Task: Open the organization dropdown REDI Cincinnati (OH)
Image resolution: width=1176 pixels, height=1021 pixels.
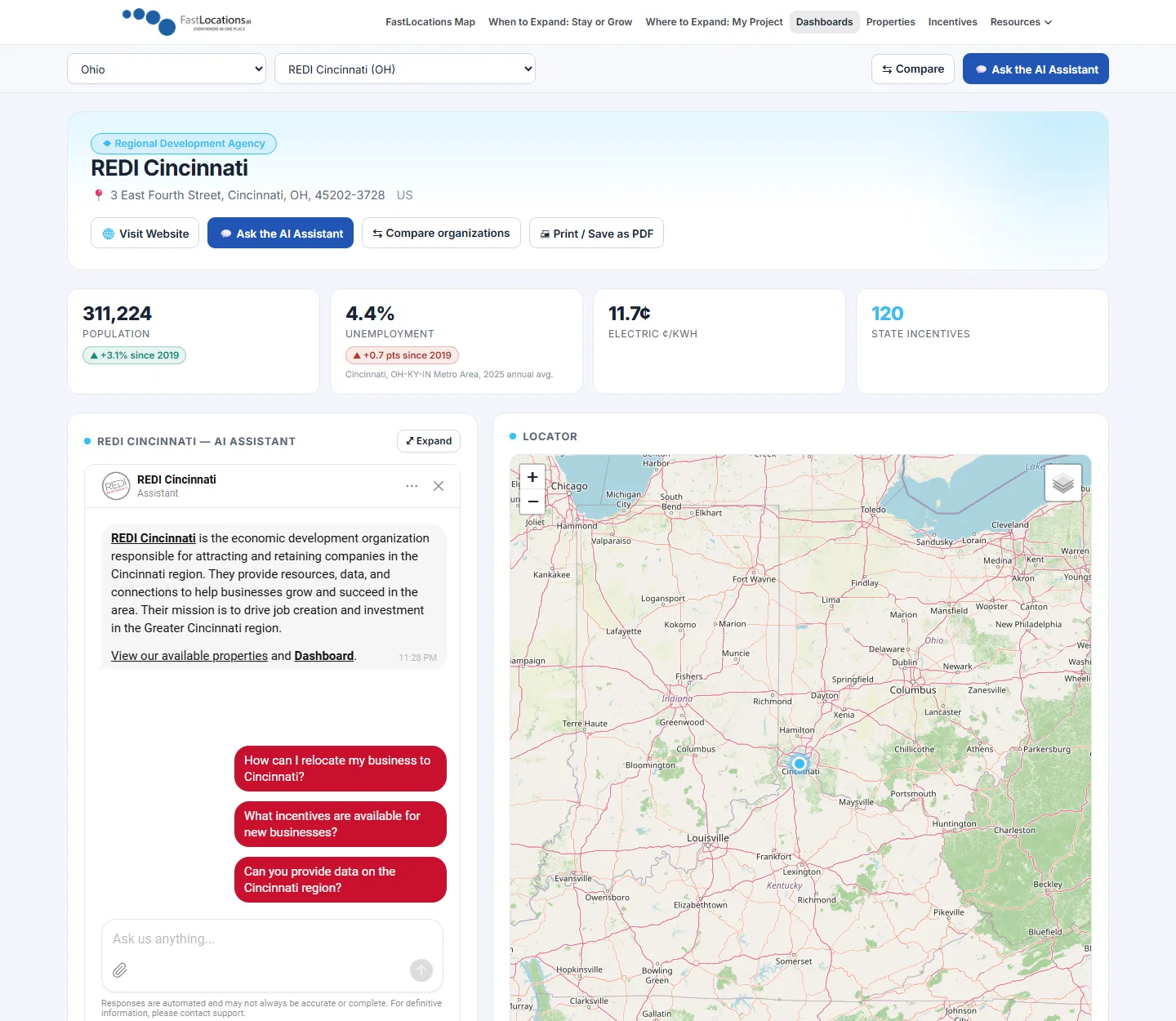Action: pyautogui.click(x=405, y=69)
